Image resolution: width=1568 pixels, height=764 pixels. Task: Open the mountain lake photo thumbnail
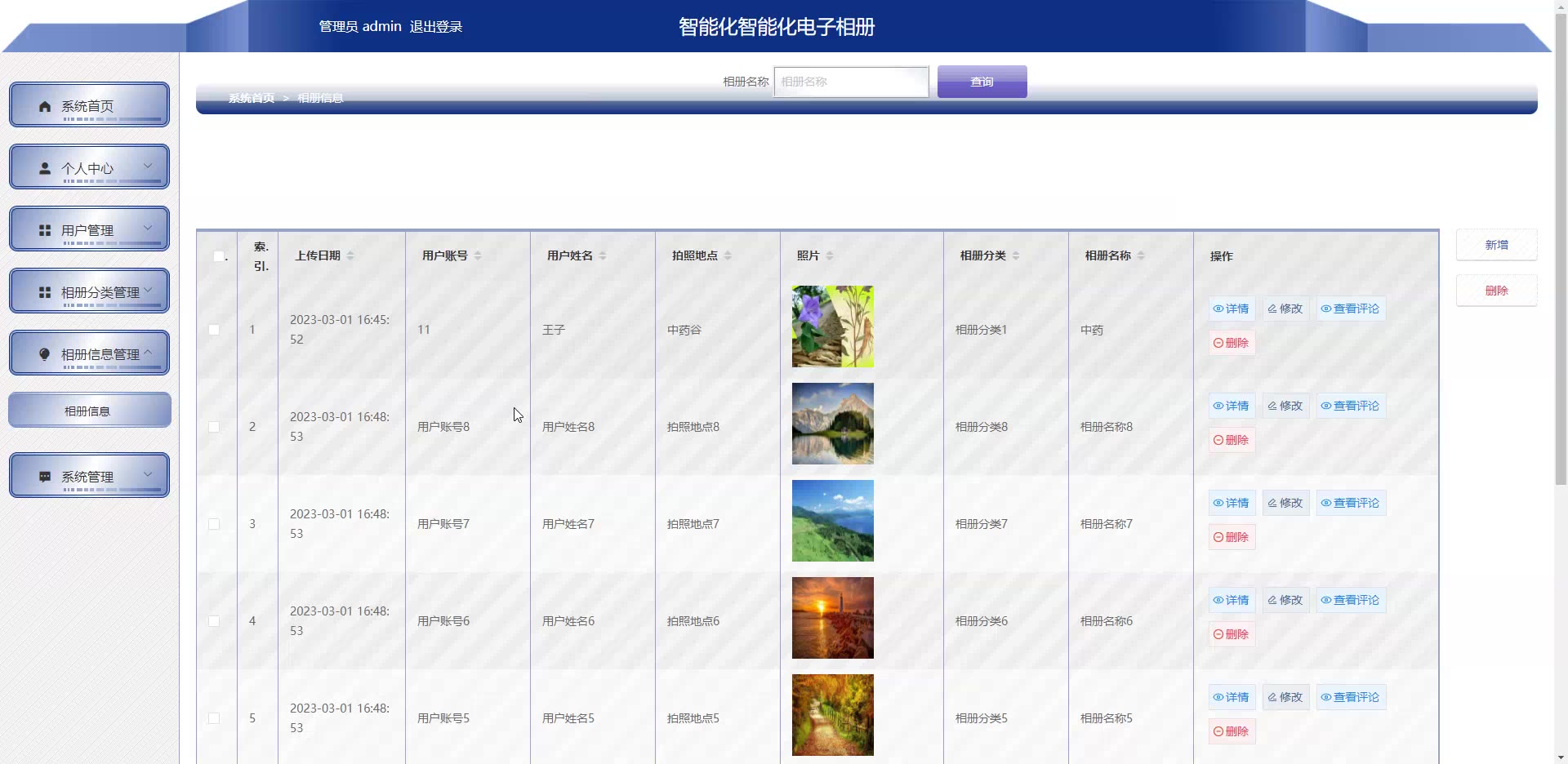point(832,424)
